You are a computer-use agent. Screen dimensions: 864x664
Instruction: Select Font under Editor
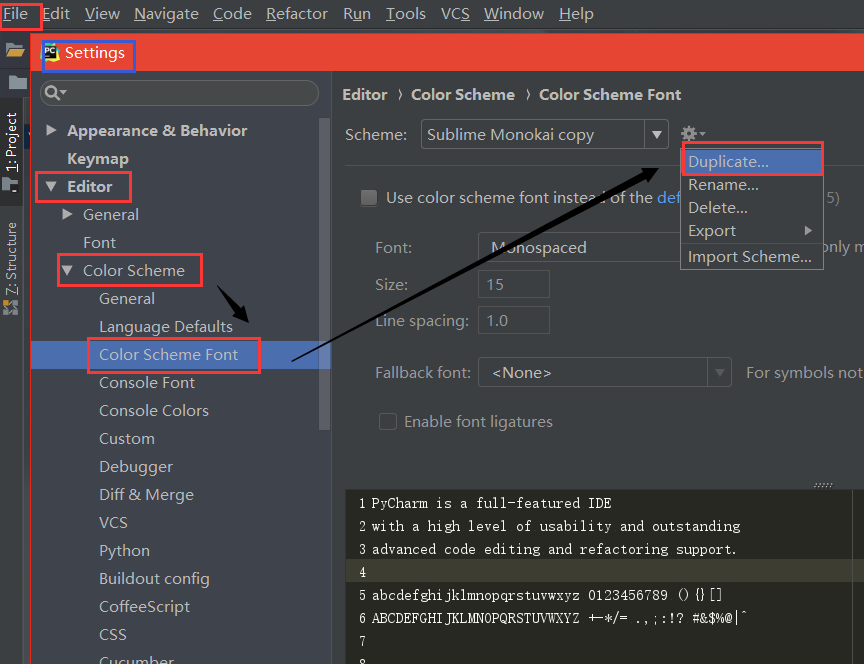point(100,242)
